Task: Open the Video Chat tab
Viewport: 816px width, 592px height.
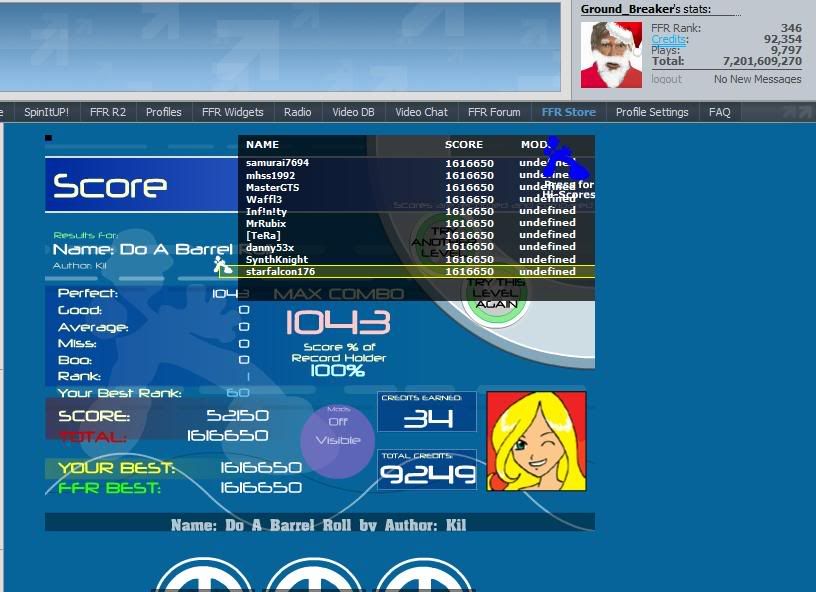Action: pyautogui.click(x=421, y=112)
